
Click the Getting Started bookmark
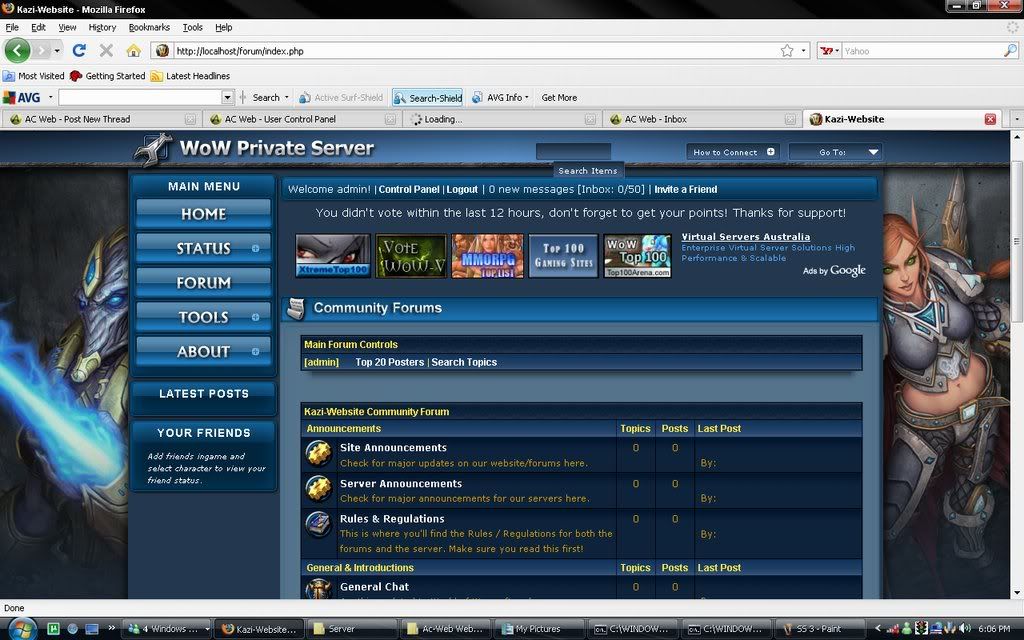tap(108, 76)
